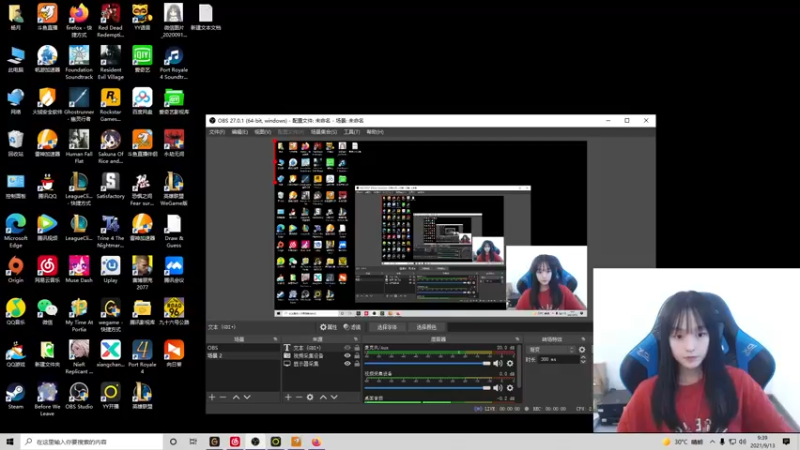Toggle visibility of the text source

(x=347, y=348)
